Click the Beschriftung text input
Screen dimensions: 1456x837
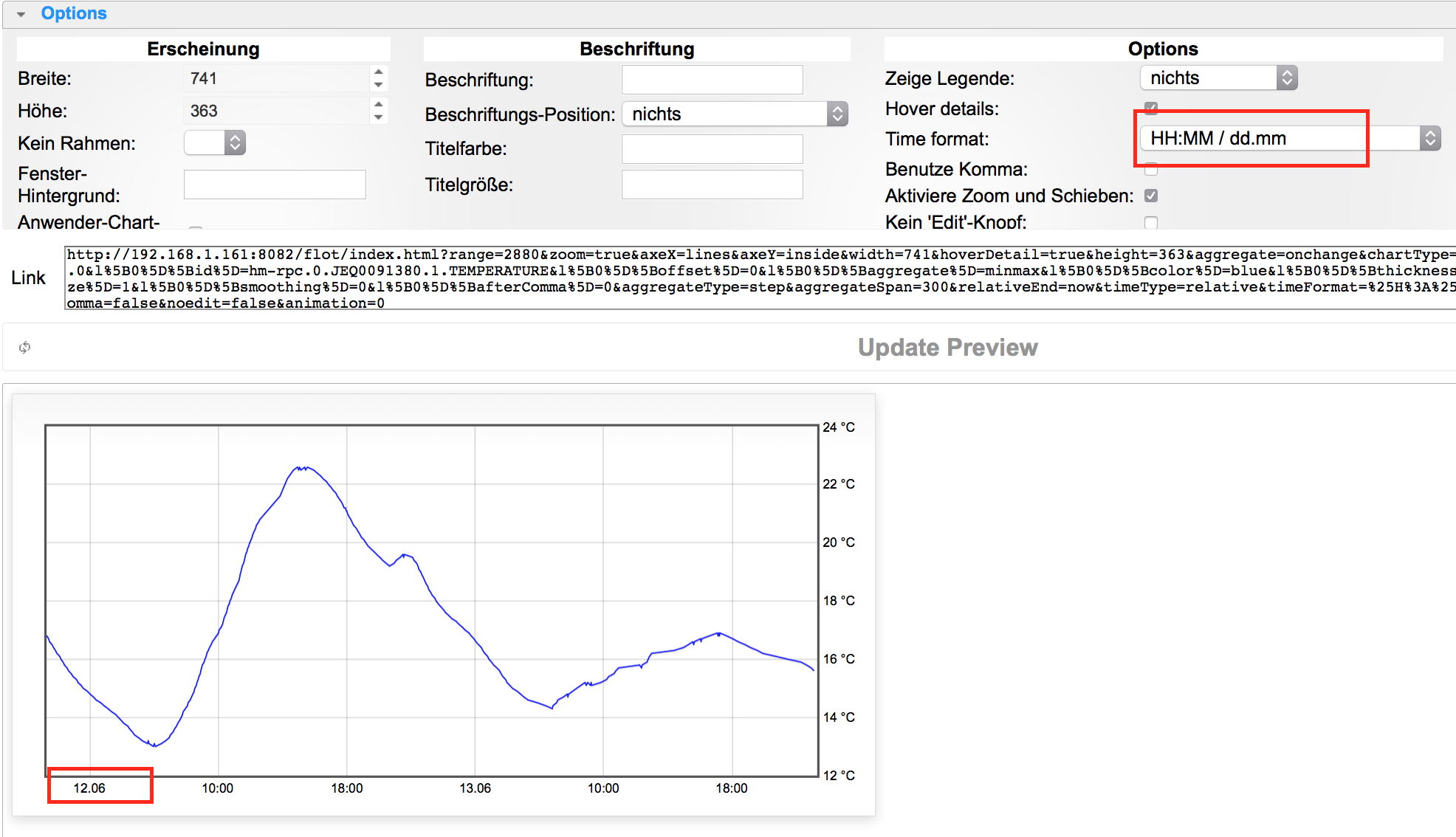(712, 80)
